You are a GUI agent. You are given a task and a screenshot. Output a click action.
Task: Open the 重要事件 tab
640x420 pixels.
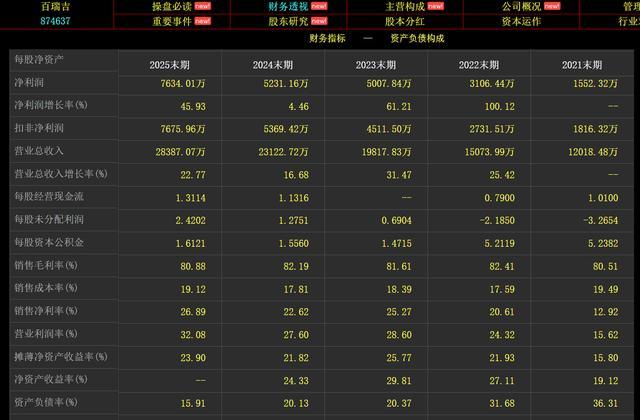pos(171,21)
